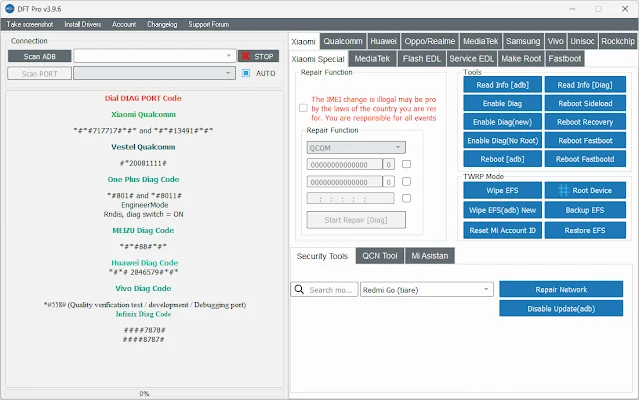Viewport: 639px width, 400px height.
Task: Click Start Repair [Diag] button
Action: point(356,220)
